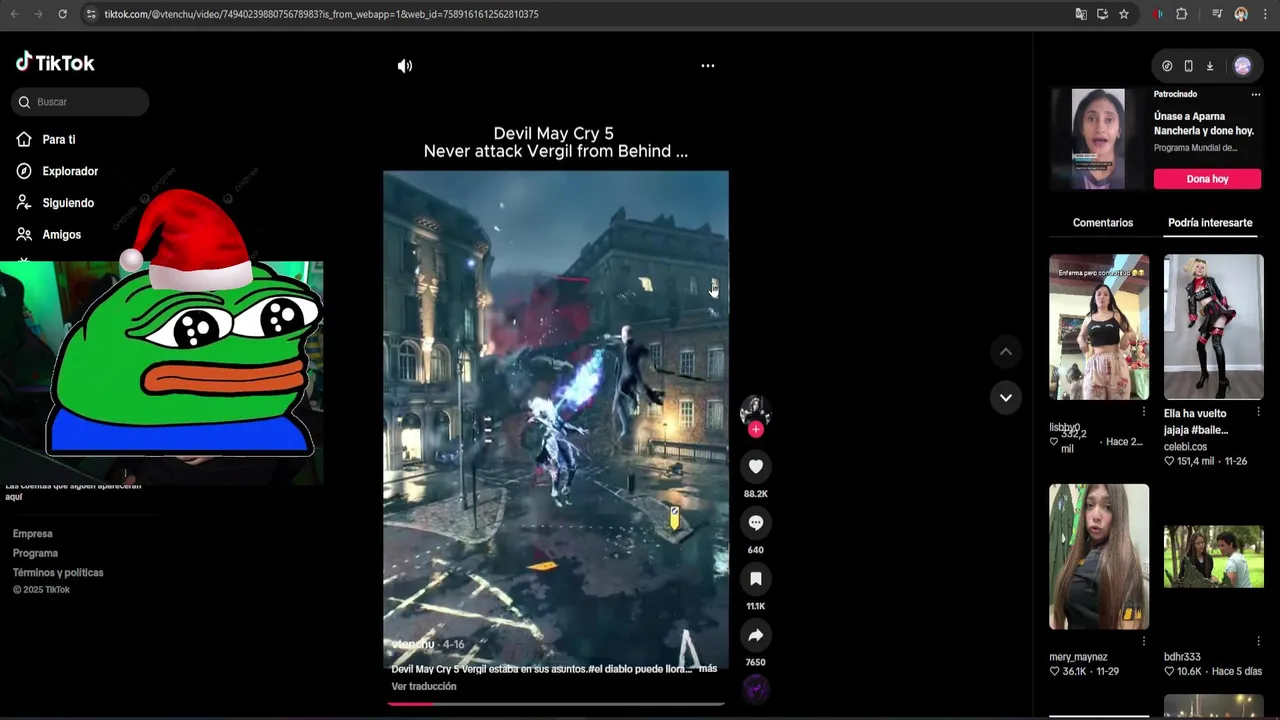Open options for the lisbby0 video
1280x720 pixels.
pyautogui.click(x=1144, y=412)
